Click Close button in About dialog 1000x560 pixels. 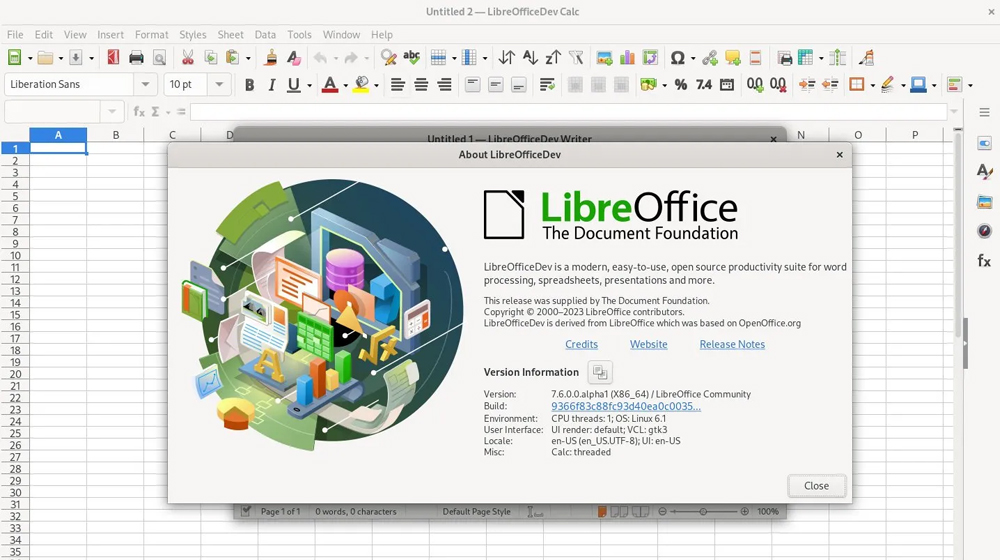816,485
